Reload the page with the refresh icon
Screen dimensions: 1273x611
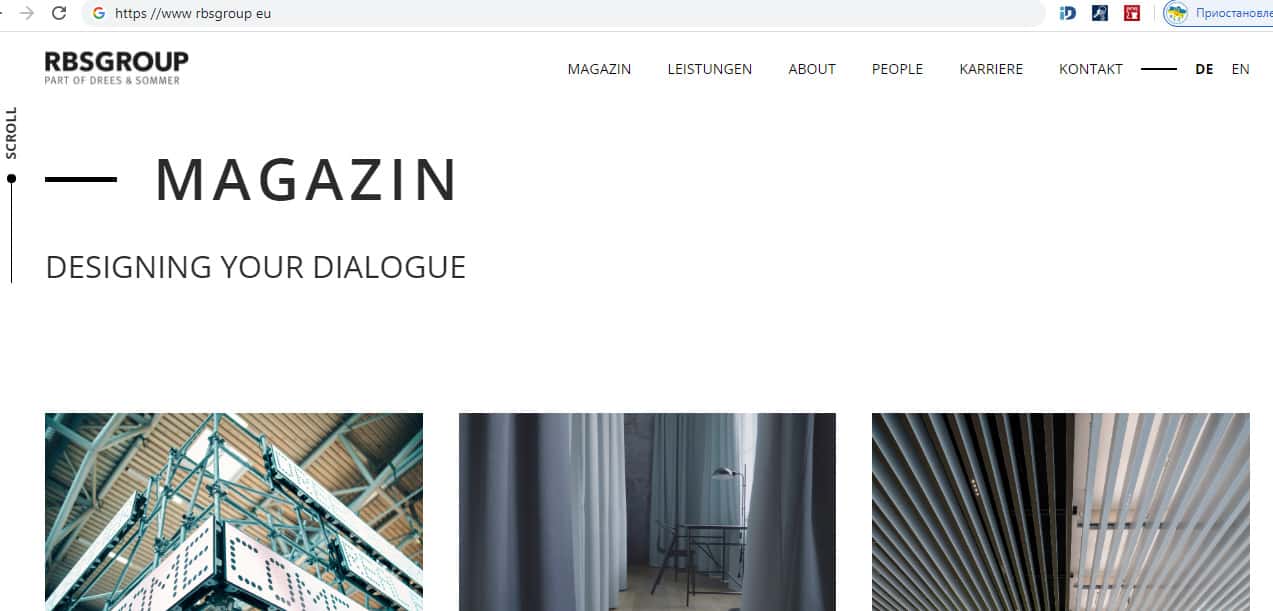pyautogui.click(x=59, y=13)
